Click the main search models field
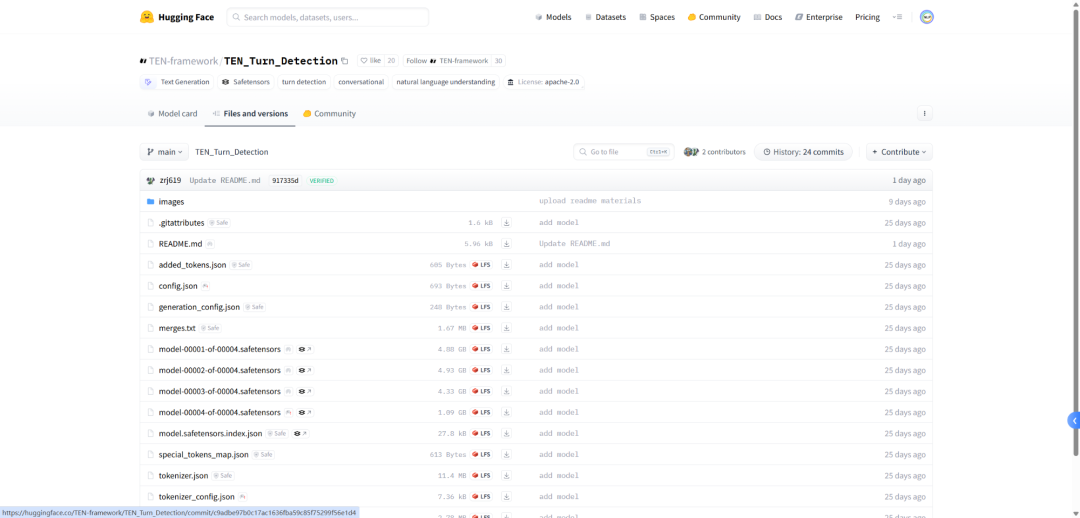1080x518 pixels. [328, 17]
